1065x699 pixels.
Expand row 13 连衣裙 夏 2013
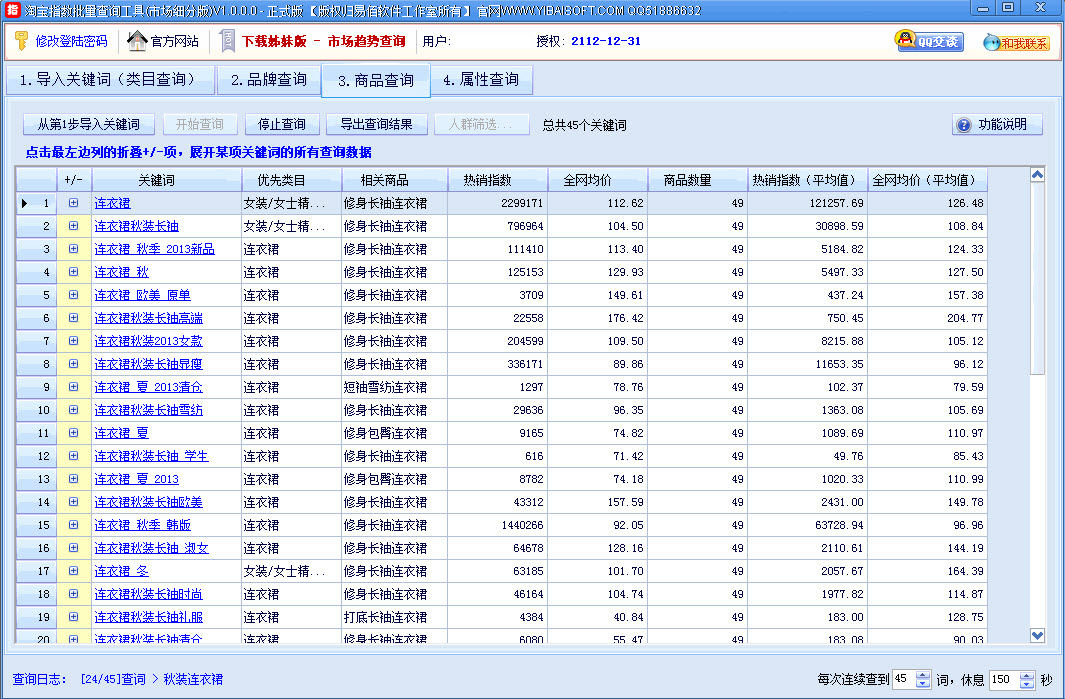click(73, 479)
